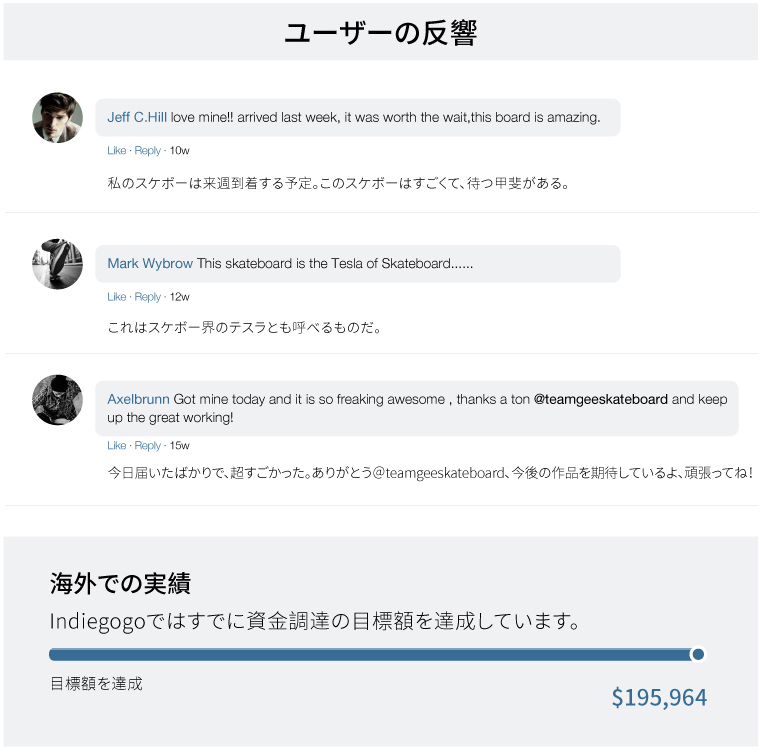
Task: Click the $195,964 funding amount
Action: tap(659, 697)
